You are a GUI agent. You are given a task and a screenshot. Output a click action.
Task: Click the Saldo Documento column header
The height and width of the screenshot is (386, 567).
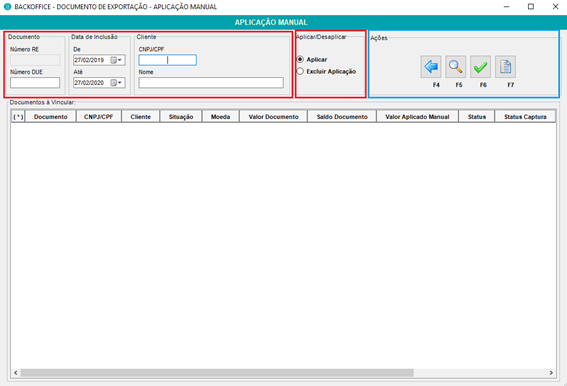click(342, 117)
